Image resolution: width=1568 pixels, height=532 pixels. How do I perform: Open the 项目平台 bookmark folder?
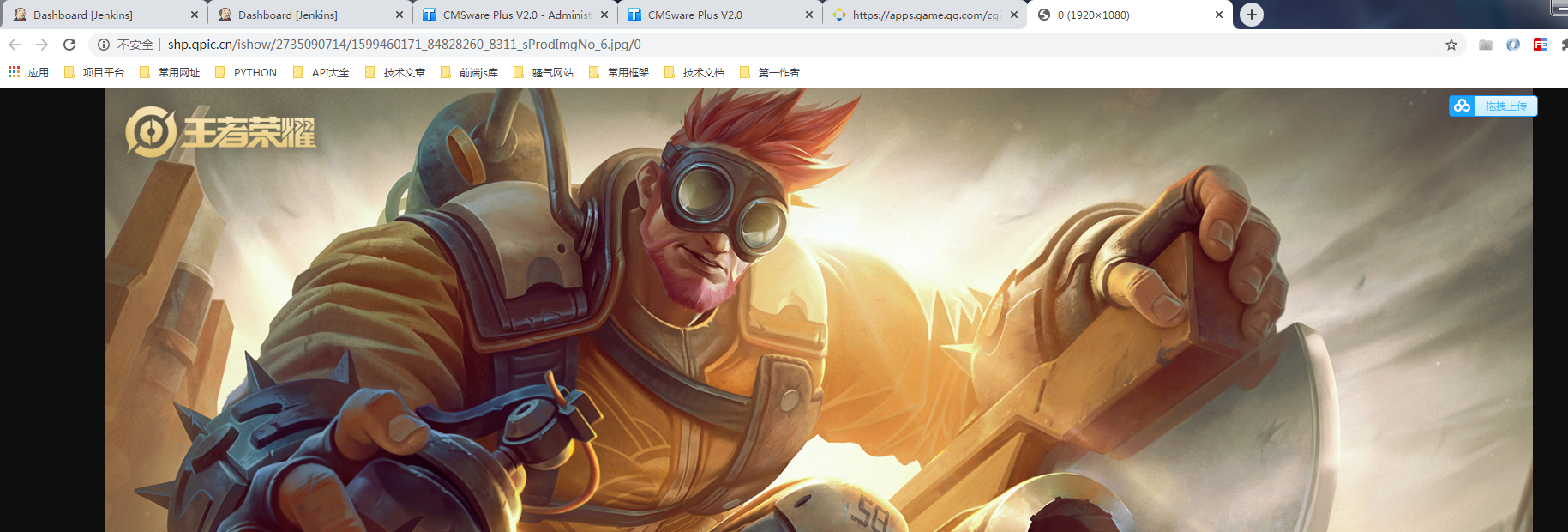94,72
